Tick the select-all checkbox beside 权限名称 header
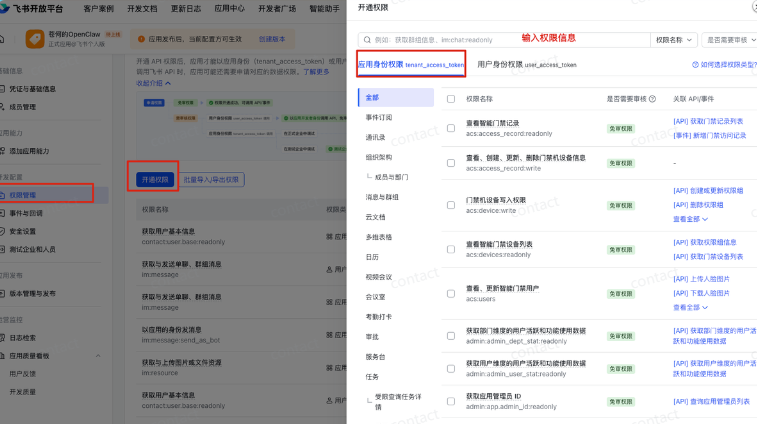Viewport: 757px width, 424px height. click(x=451, y=99)
